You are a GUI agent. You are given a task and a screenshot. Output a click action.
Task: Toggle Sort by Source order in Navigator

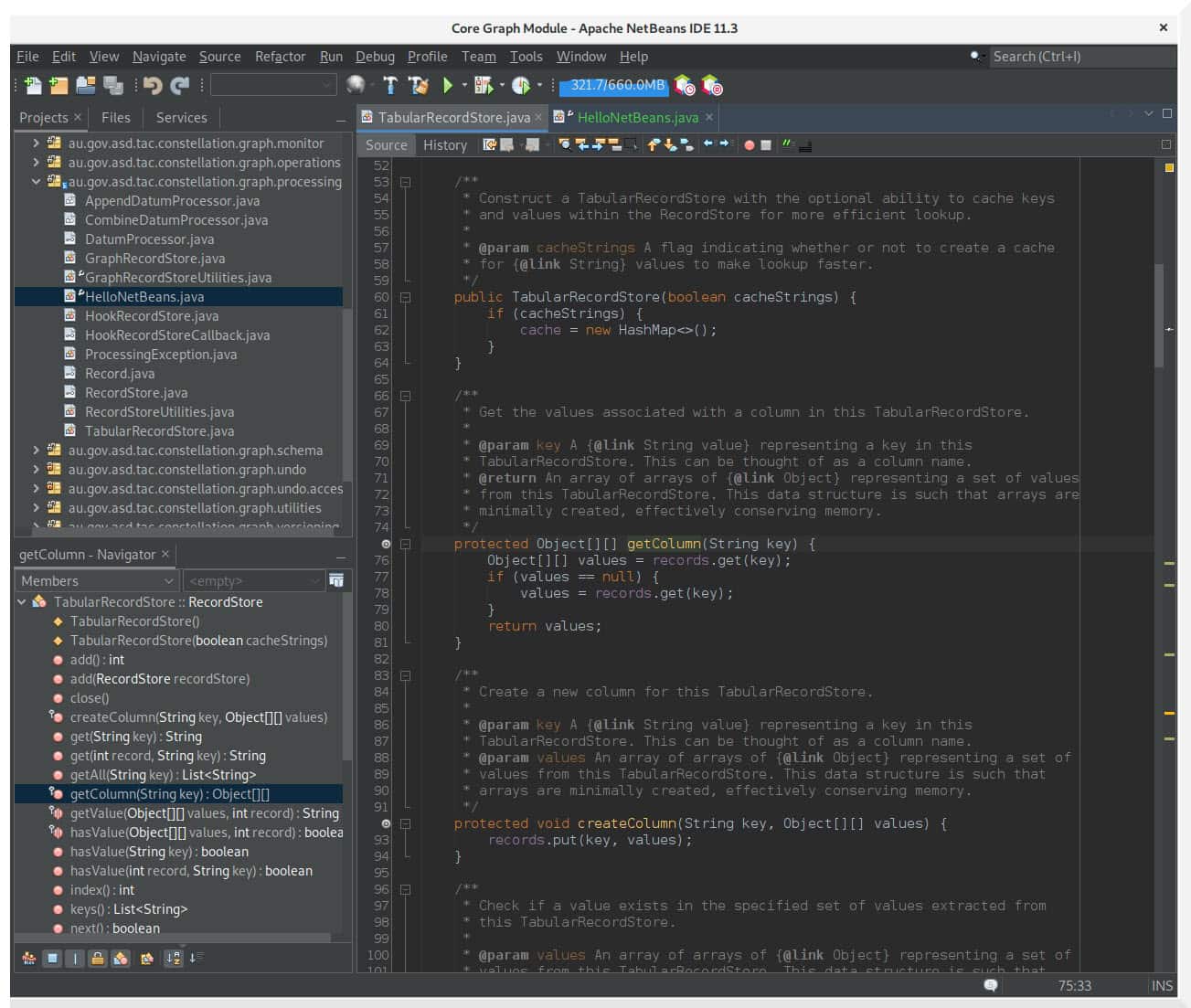[197, 958]
